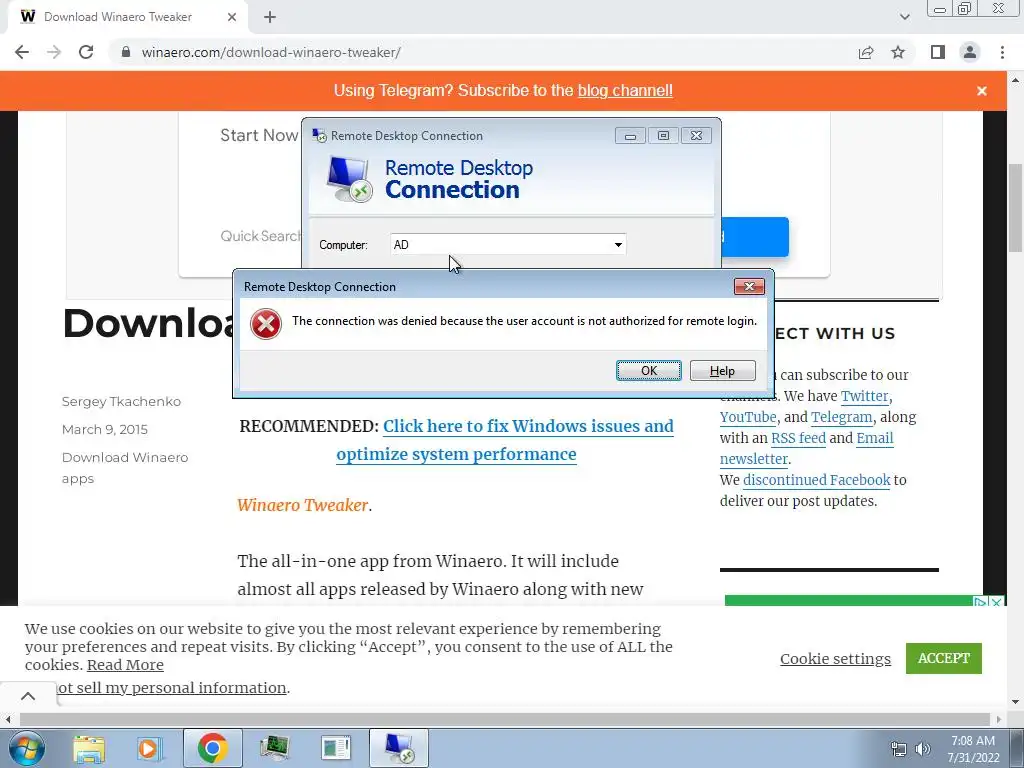
Task: Accept cookies
Action: click(944, 658)
